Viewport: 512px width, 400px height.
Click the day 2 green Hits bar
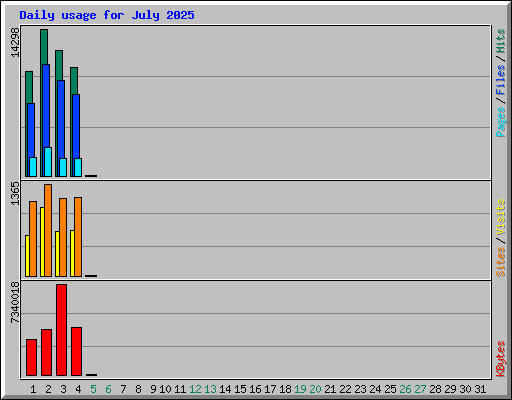(44, 47)
